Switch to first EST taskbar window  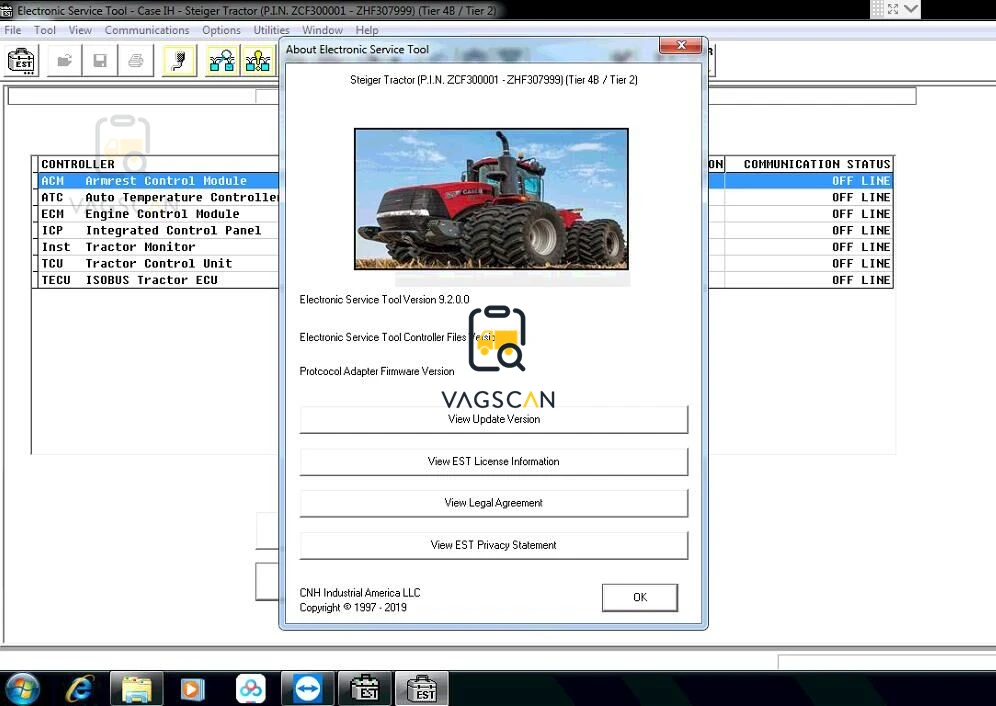point(365,688)
